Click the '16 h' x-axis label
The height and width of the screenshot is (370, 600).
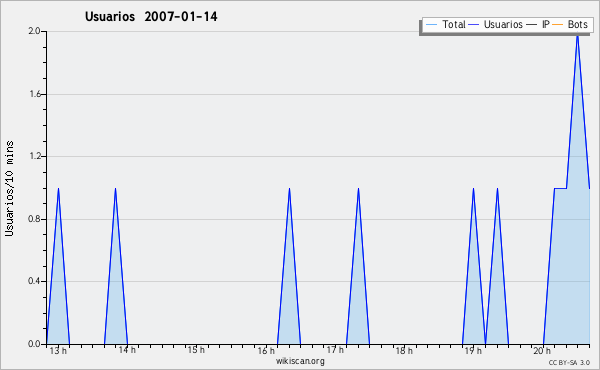point(266,350)
